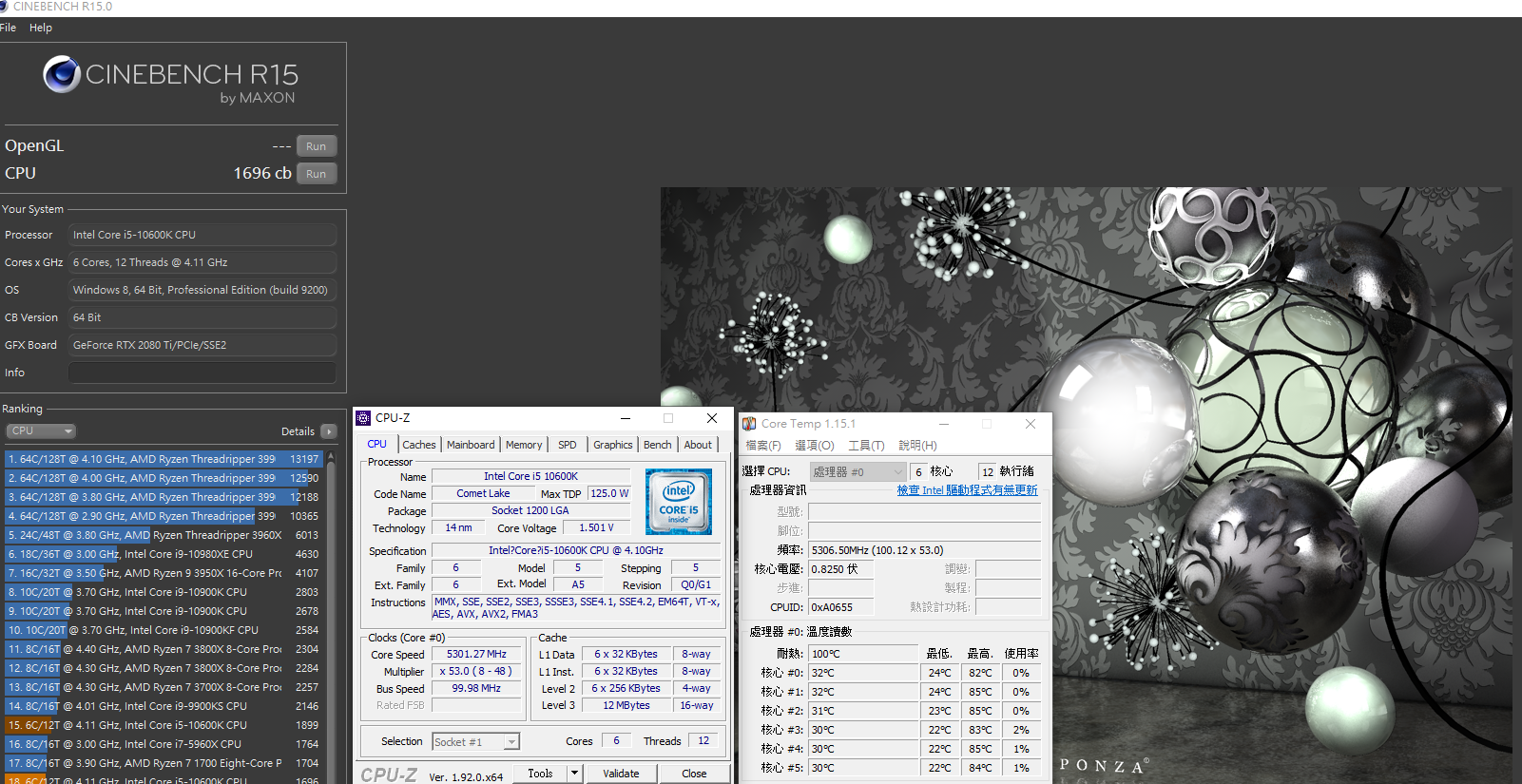The width and height of the screenshot is (1522, 784).
Task: Open CPU-Z Socket #1 selection dropdown
Action: [x=476, y=742]
